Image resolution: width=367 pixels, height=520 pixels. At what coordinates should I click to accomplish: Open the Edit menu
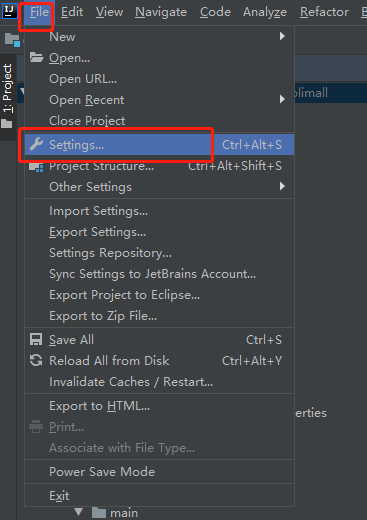[x=72, y=12]
